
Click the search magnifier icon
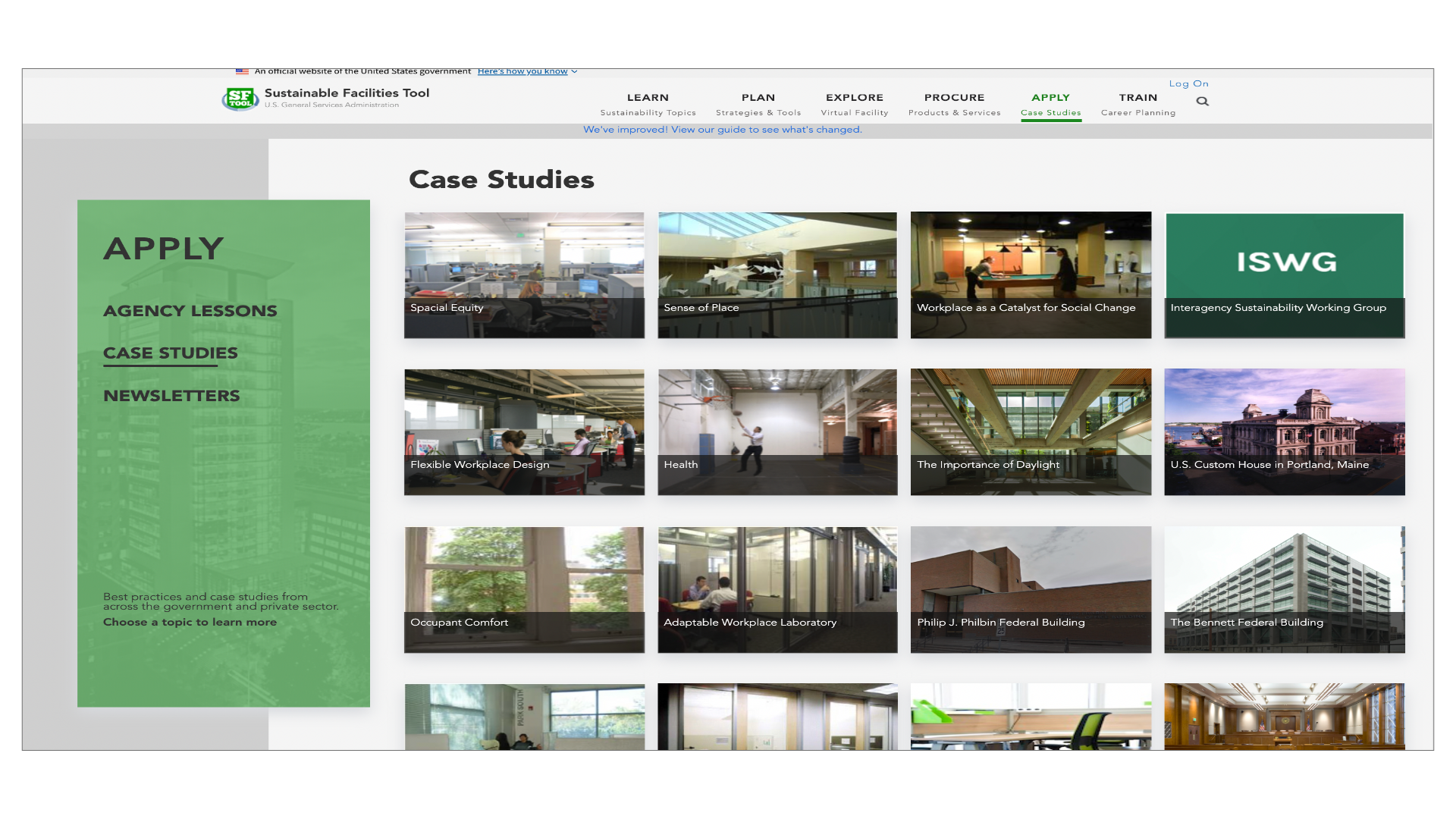(x=1202, y=102)
